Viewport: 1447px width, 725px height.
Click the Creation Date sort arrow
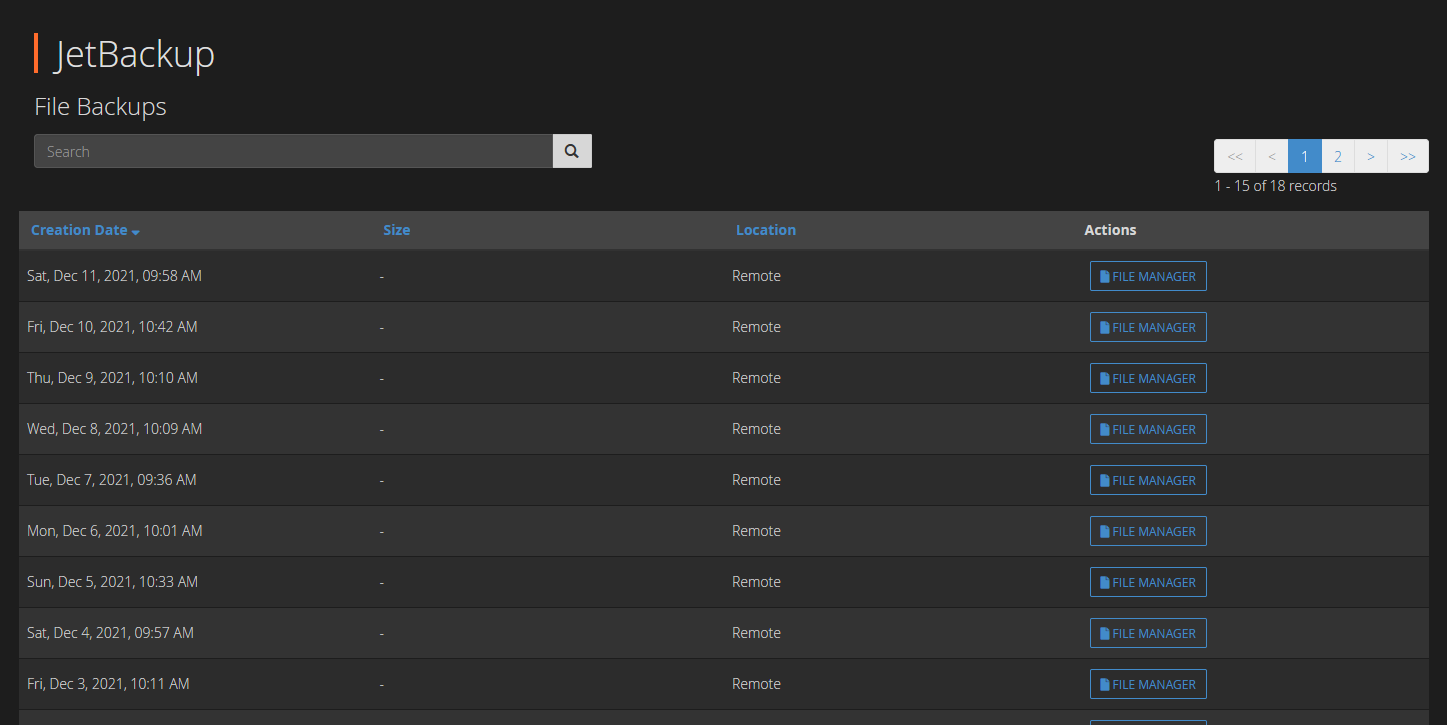[135, 232]
